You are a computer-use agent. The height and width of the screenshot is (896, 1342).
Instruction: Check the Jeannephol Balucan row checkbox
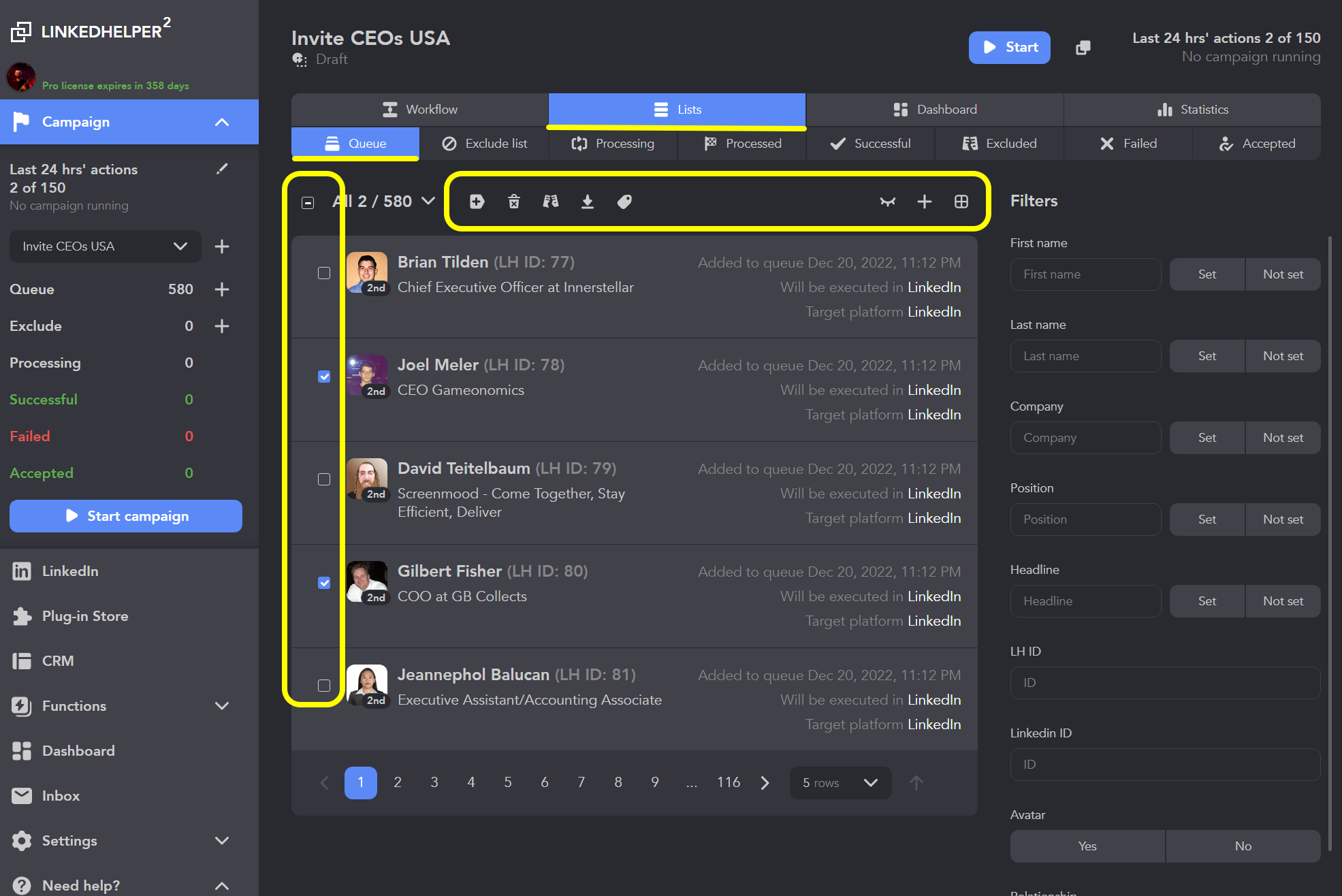(324, 686)
